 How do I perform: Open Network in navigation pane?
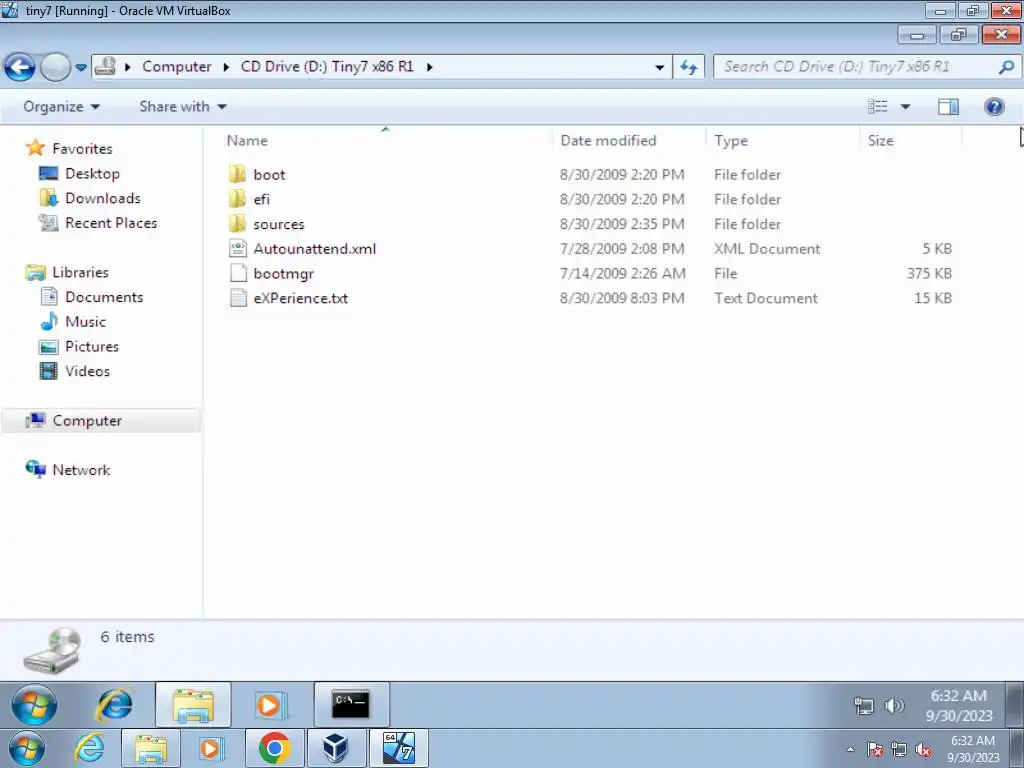[x=82, y=470]
